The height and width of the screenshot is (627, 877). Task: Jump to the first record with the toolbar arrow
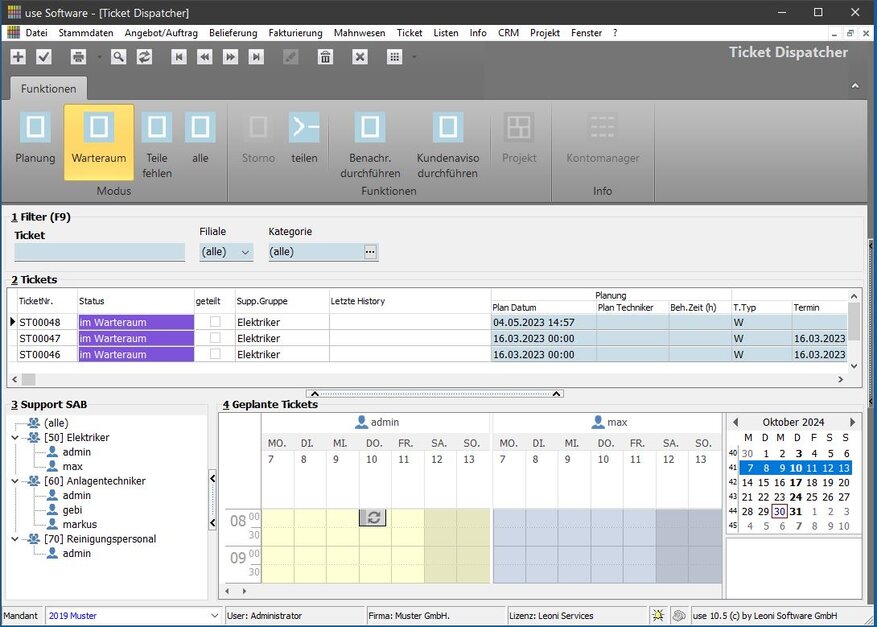point(179,57)
